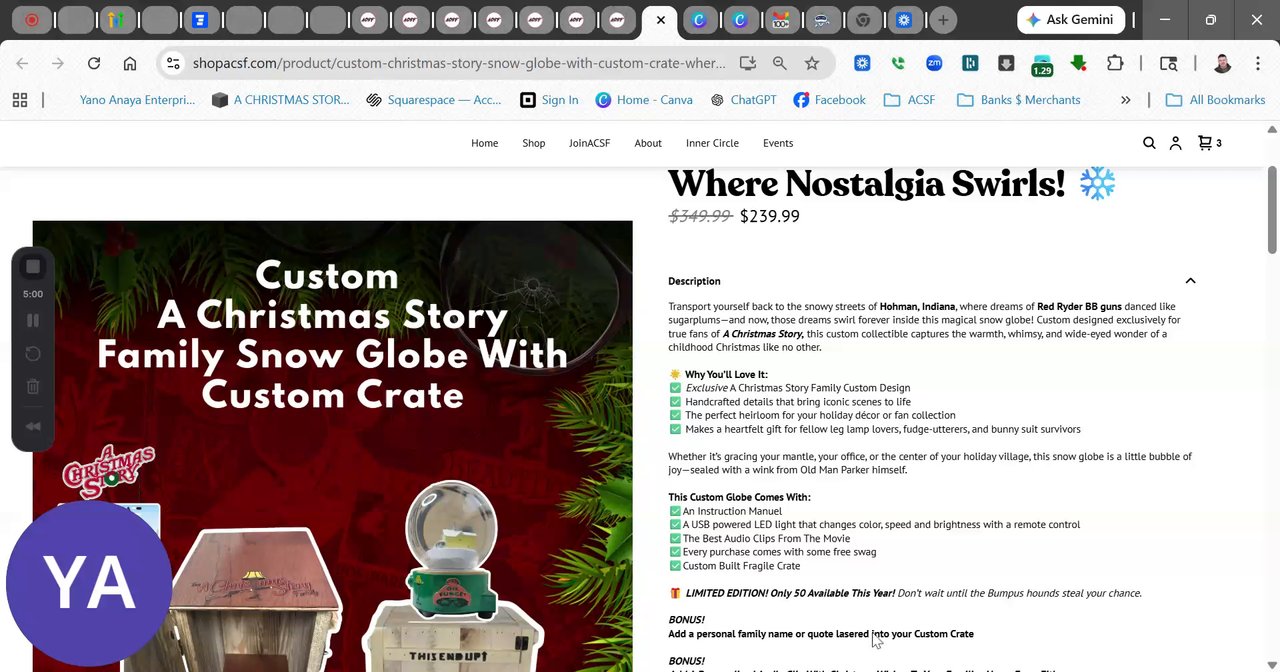Show hidden bookmarks with the double chevron
The width and height of the screenshot is (1280, 672).
tap(1125, 100)
